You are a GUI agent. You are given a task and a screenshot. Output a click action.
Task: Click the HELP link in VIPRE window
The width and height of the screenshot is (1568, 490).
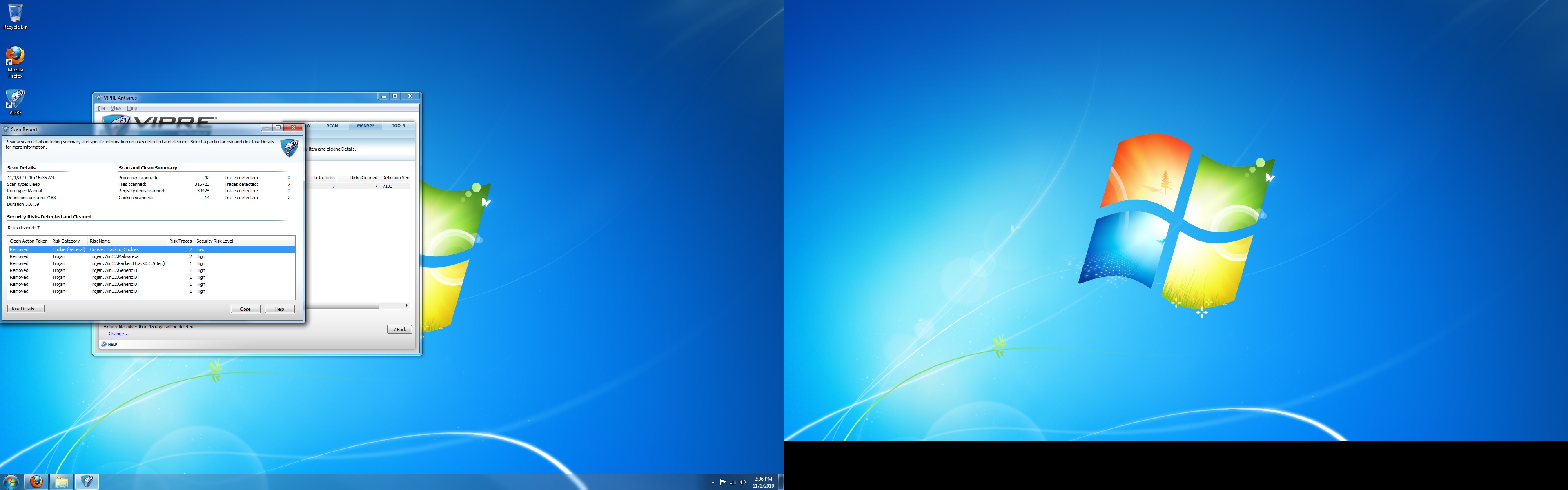click(x=113, y=345)
